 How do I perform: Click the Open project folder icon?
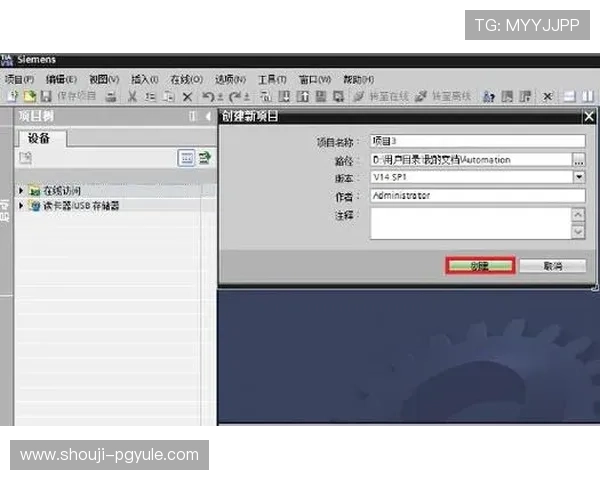(29, 96)
